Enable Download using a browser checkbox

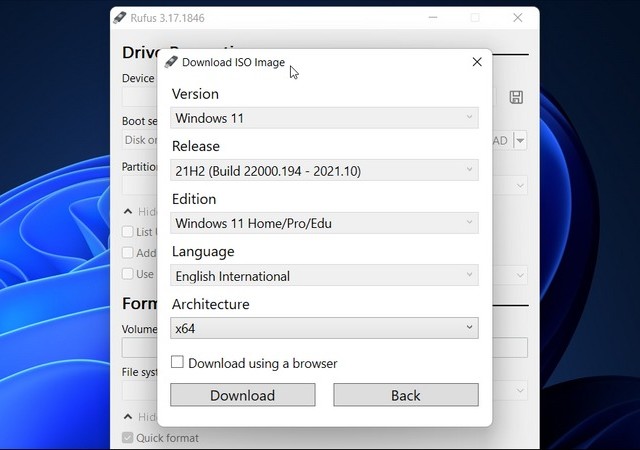click(x=177, y=363)
